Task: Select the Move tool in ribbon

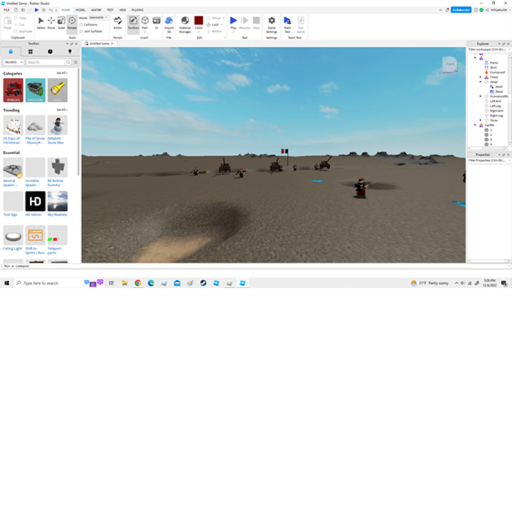Action: click(x=51, y=23)
